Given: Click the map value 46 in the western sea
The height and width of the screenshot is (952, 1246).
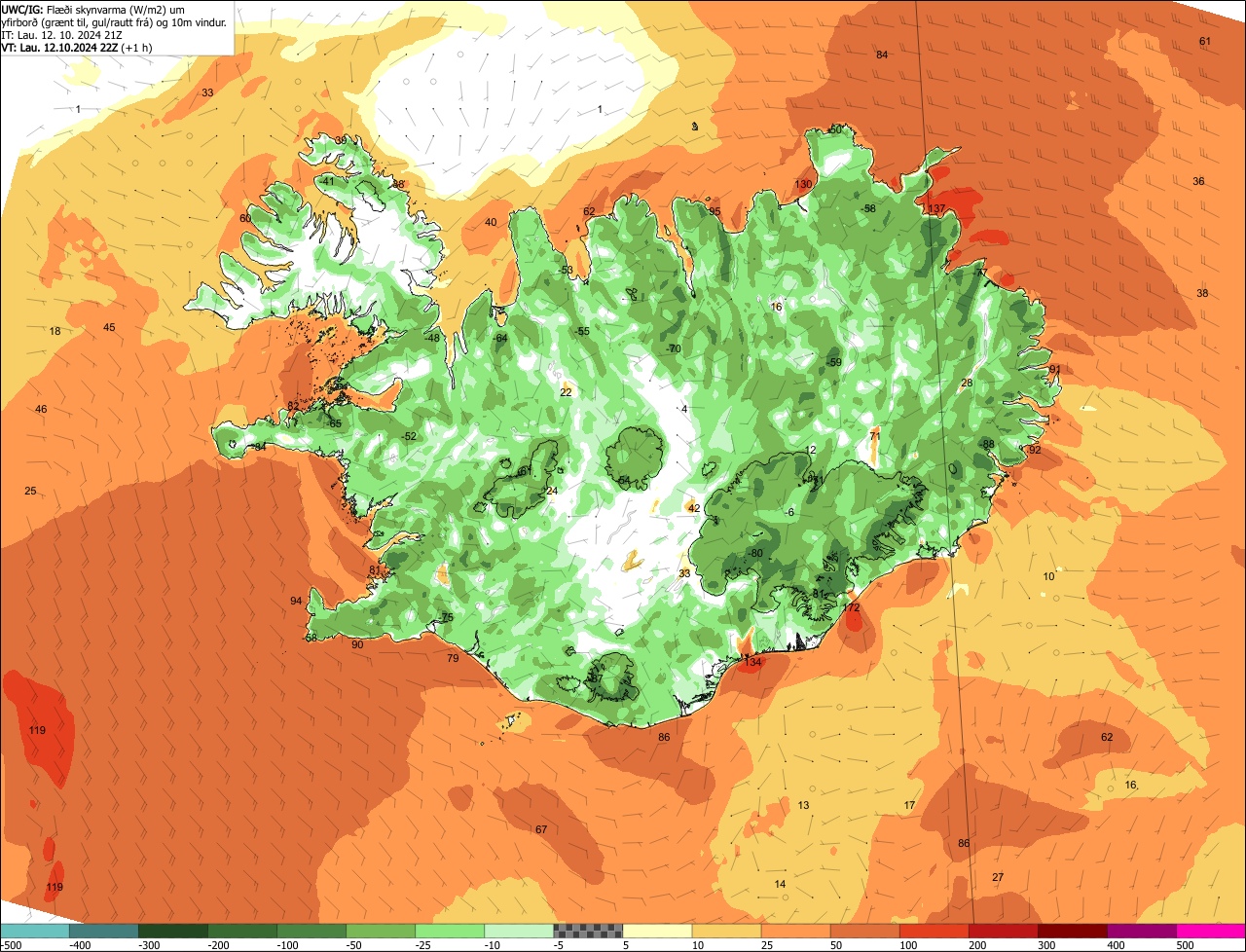Looking at the screenshot, I should (x=41, y=409).
